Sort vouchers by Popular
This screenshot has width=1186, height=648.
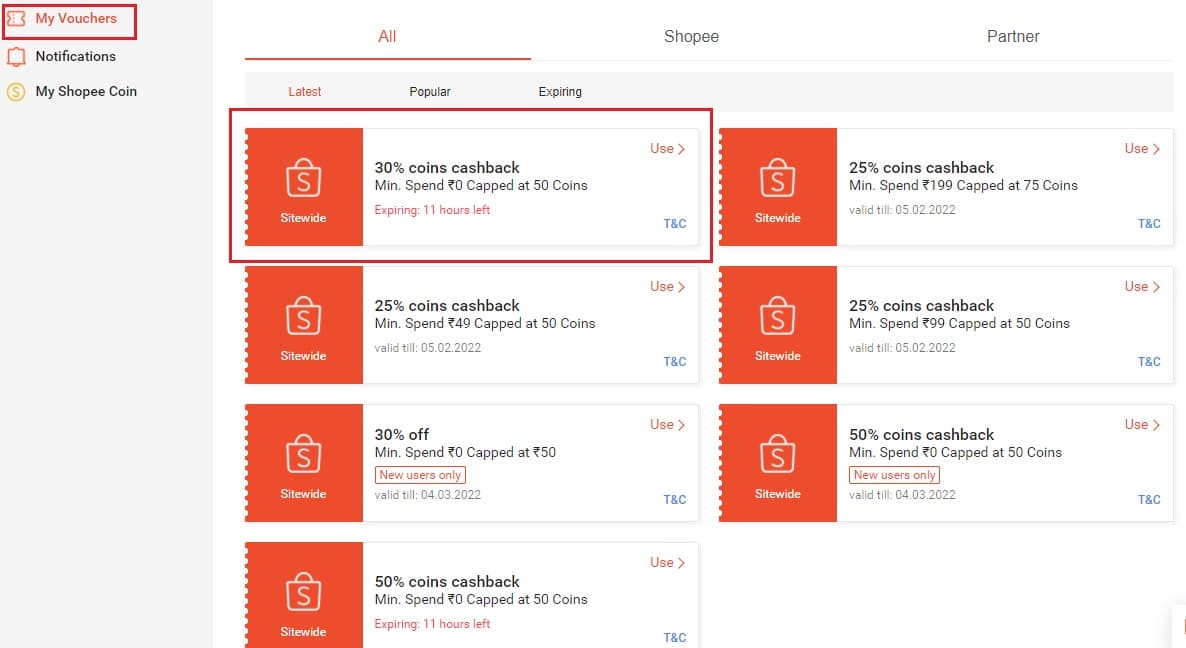tap(430, 91)
